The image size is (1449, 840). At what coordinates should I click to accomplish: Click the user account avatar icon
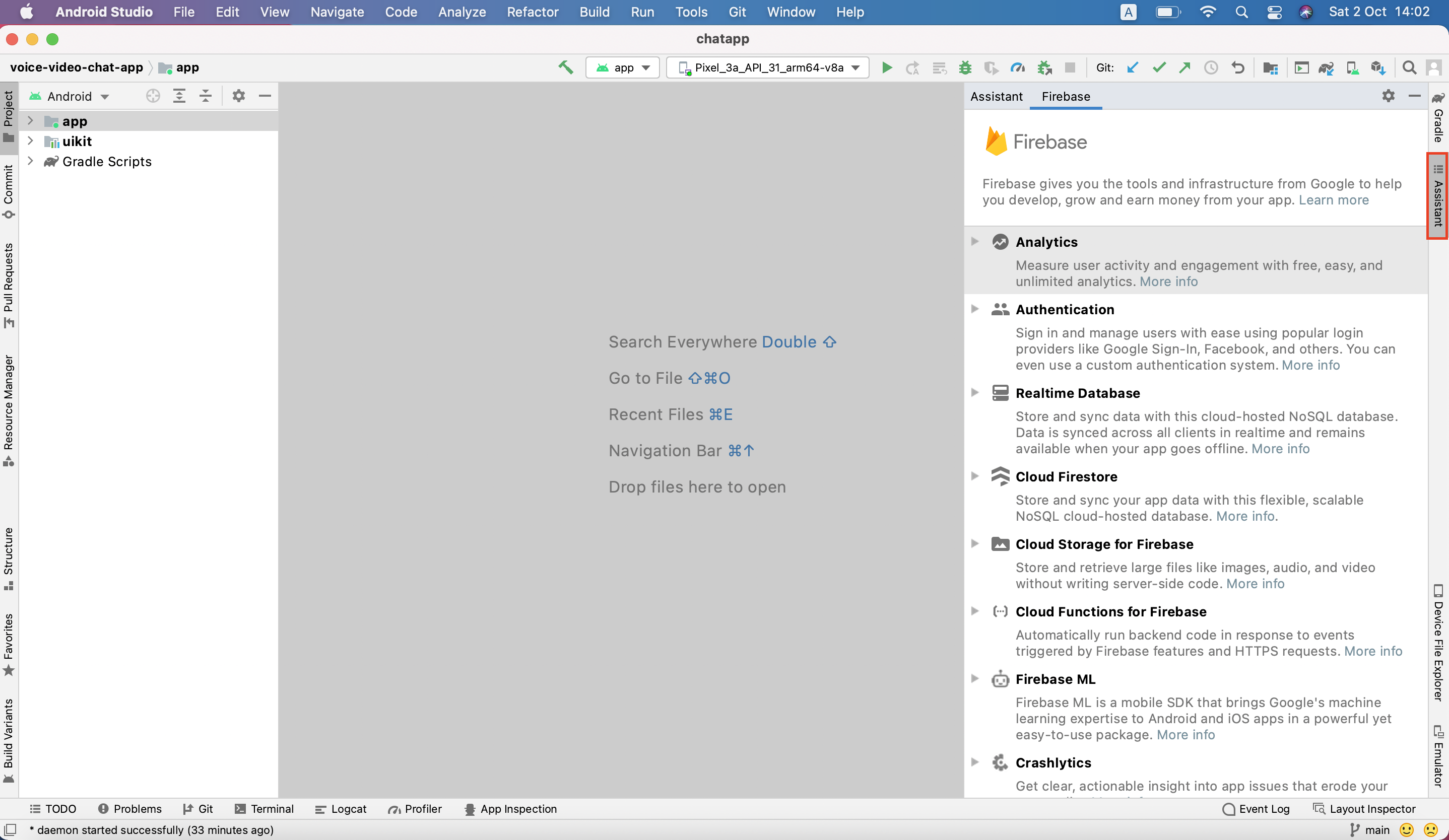pyautogui.click(x=1433, y=68)
